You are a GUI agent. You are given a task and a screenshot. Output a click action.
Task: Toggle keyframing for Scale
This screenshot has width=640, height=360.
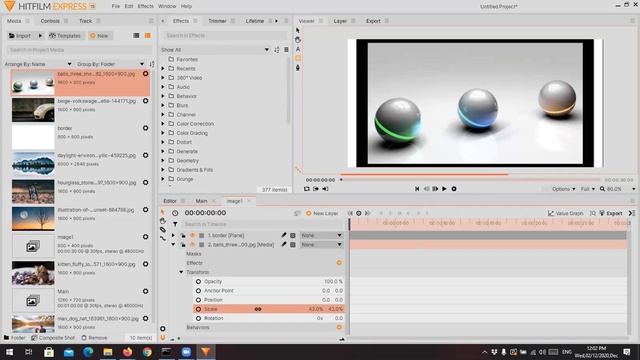[x=198, y=309]
